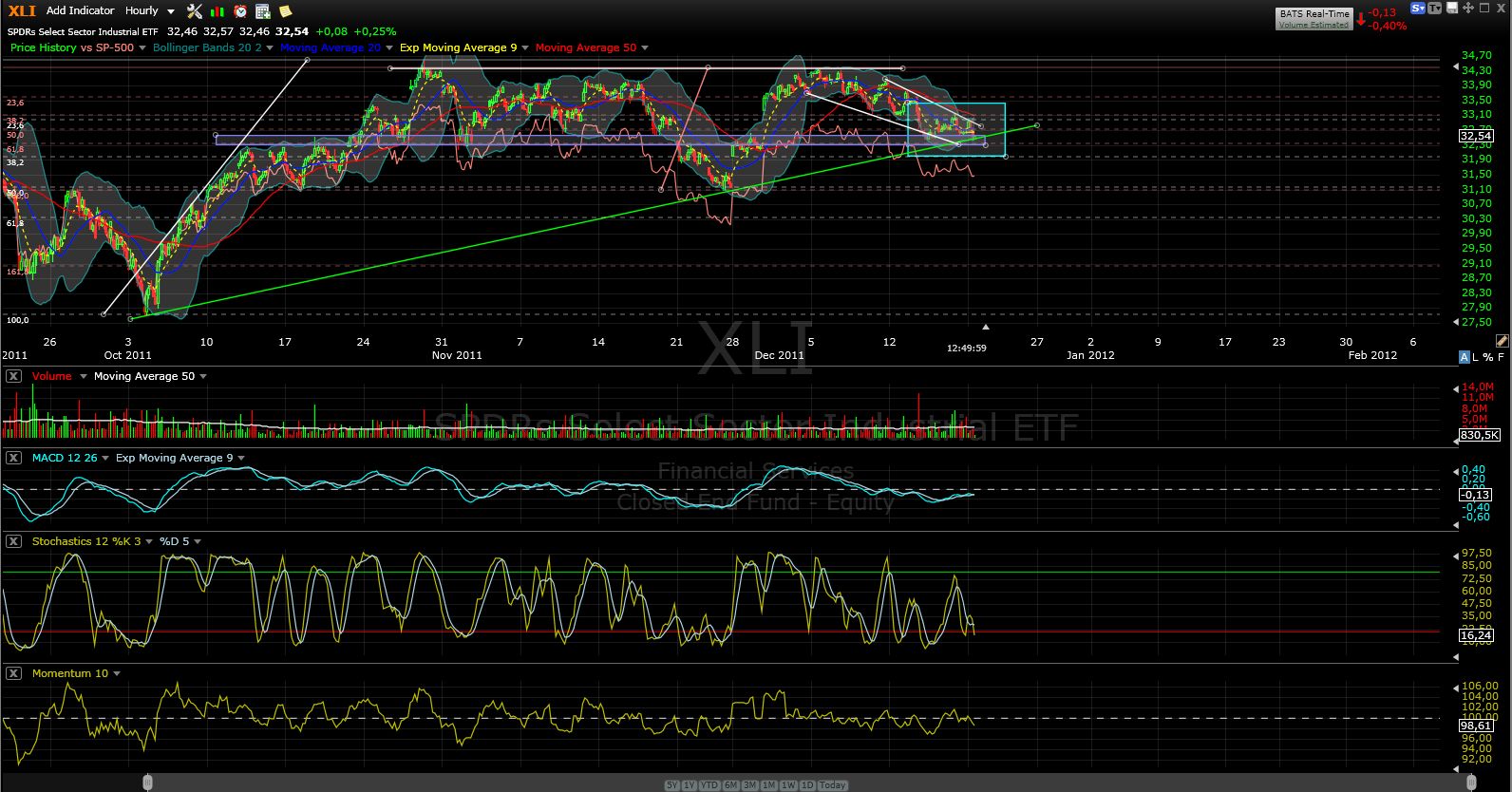Viewport: 1512px width, 792px height.
Task: Click the calendar with plus icon
Action: click(263, 11)
